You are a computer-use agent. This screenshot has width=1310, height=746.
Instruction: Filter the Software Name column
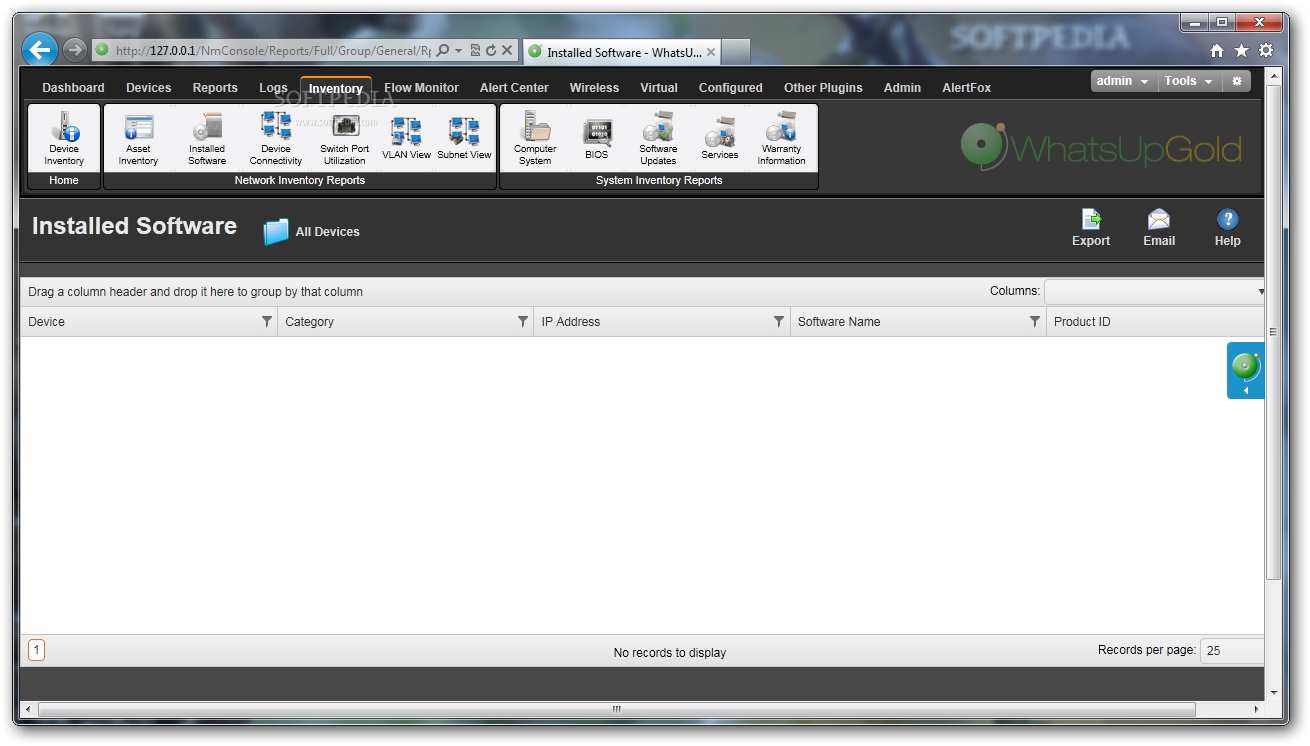click(x=1035, y=322)
